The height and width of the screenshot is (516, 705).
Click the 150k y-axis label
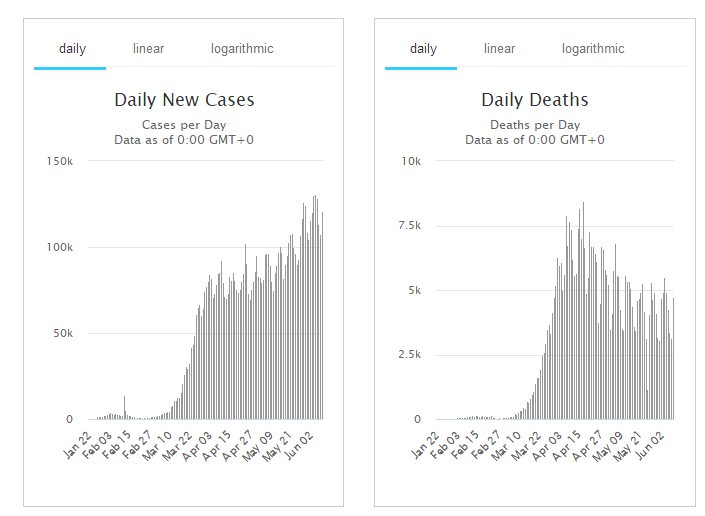click(x=60, y=161)
